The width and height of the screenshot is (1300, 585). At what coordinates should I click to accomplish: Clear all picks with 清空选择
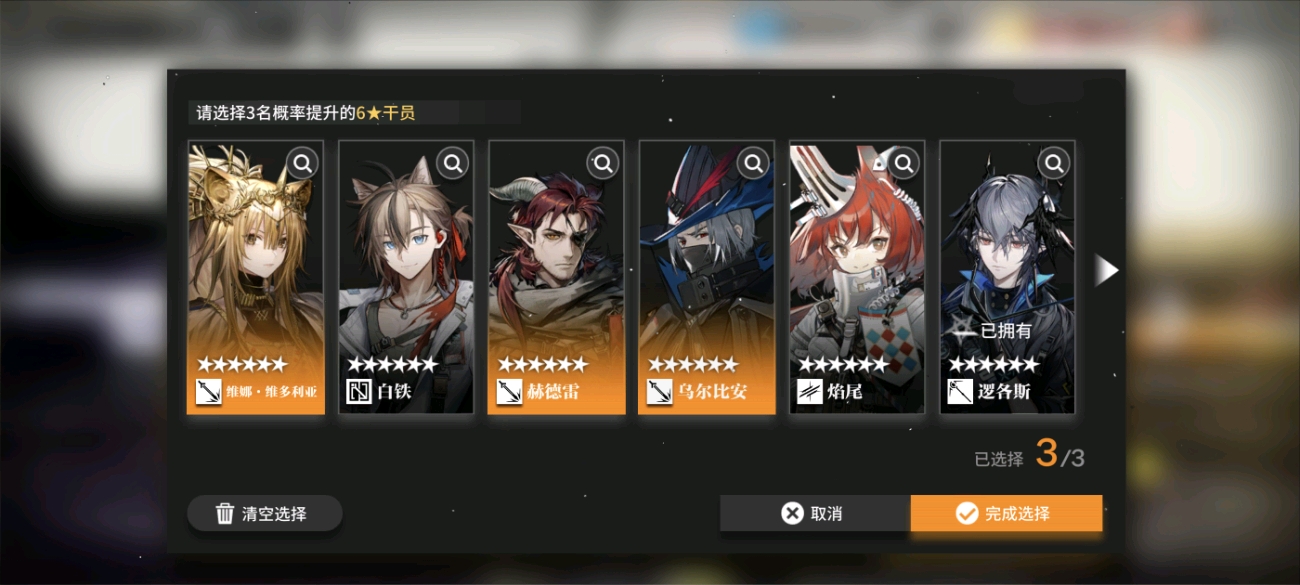[x=265, y=514]
